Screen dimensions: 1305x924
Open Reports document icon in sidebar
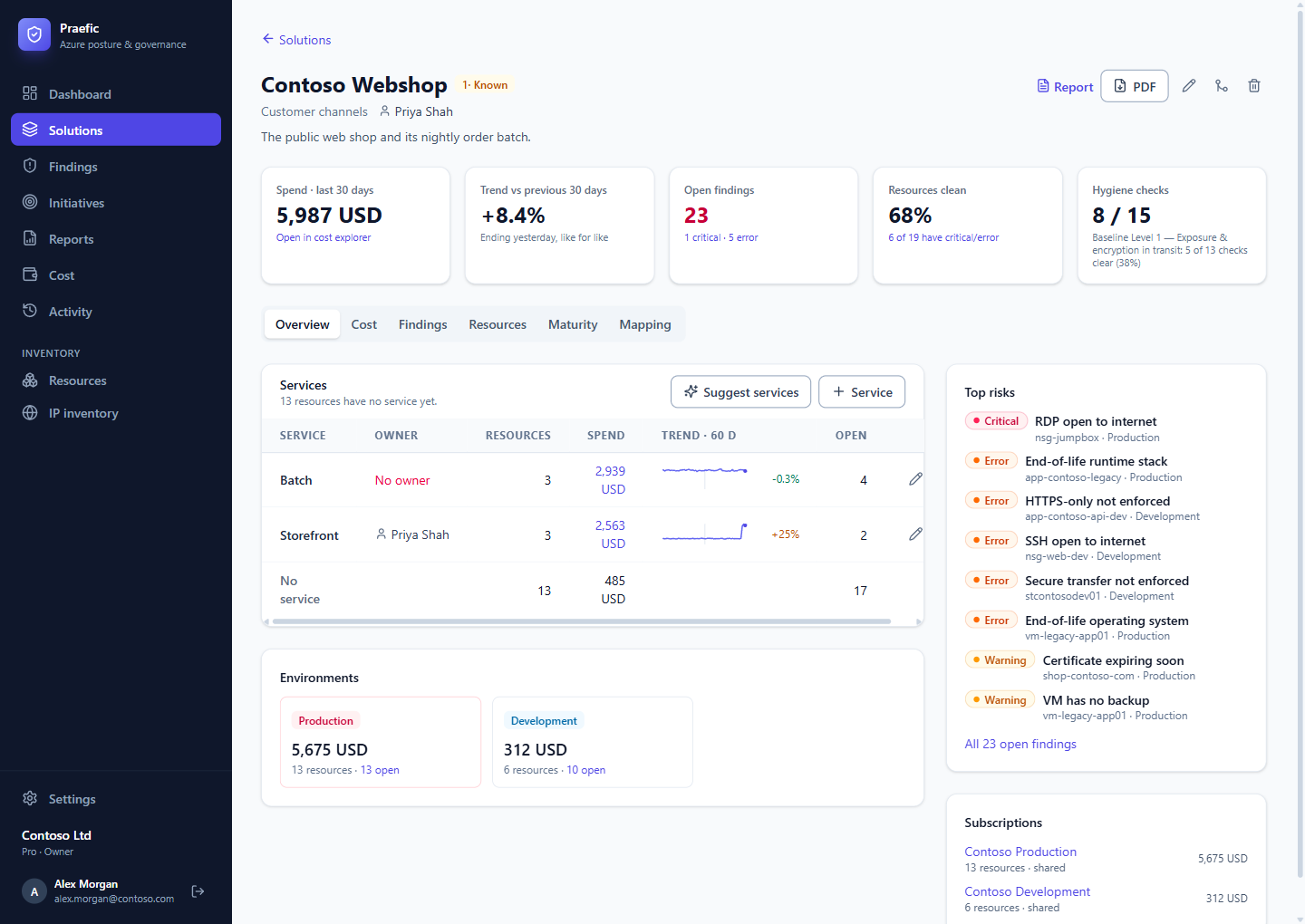tap(30, 238)
